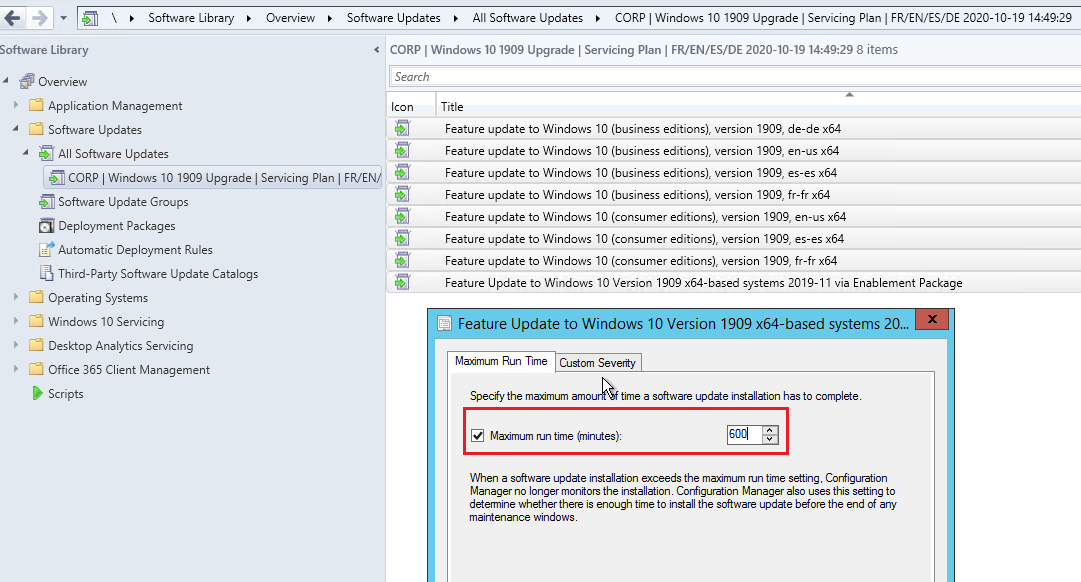Click the maximum run time value field

744,434
